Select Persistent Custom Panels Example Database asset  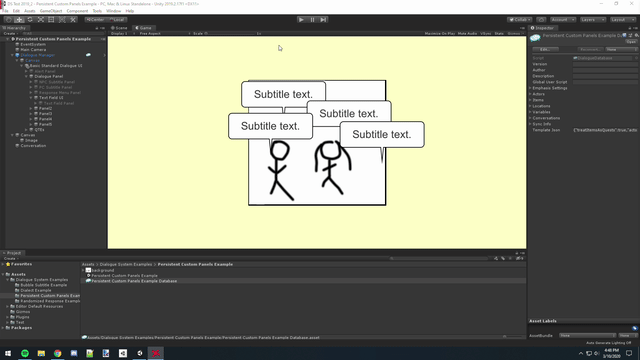134,281
